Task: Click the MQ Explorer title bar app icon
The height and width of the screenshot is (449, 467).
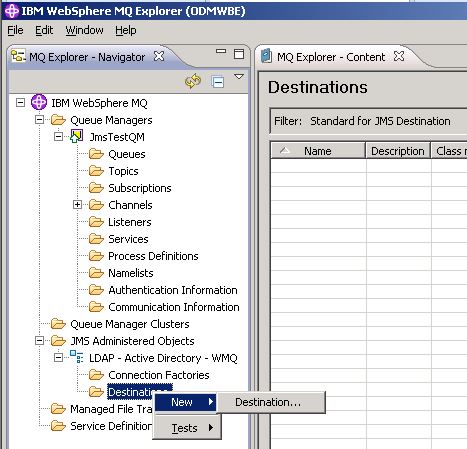Action: [x=12, y=11]
